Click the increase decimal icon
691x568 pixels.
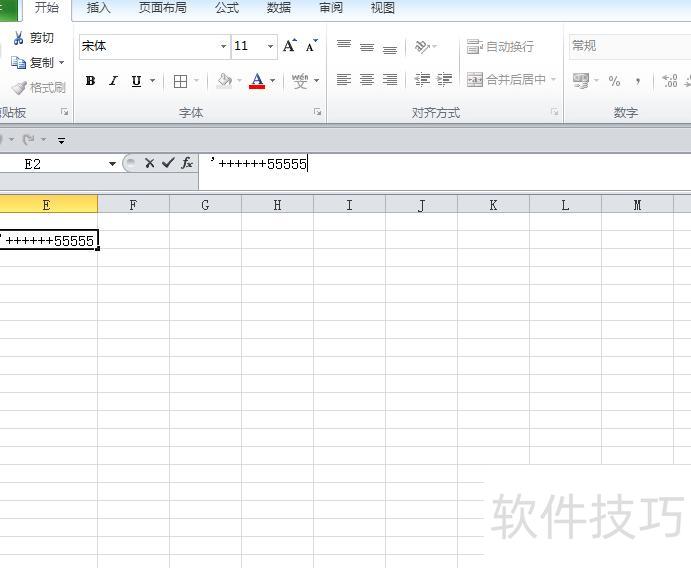[x=670, y=81]
